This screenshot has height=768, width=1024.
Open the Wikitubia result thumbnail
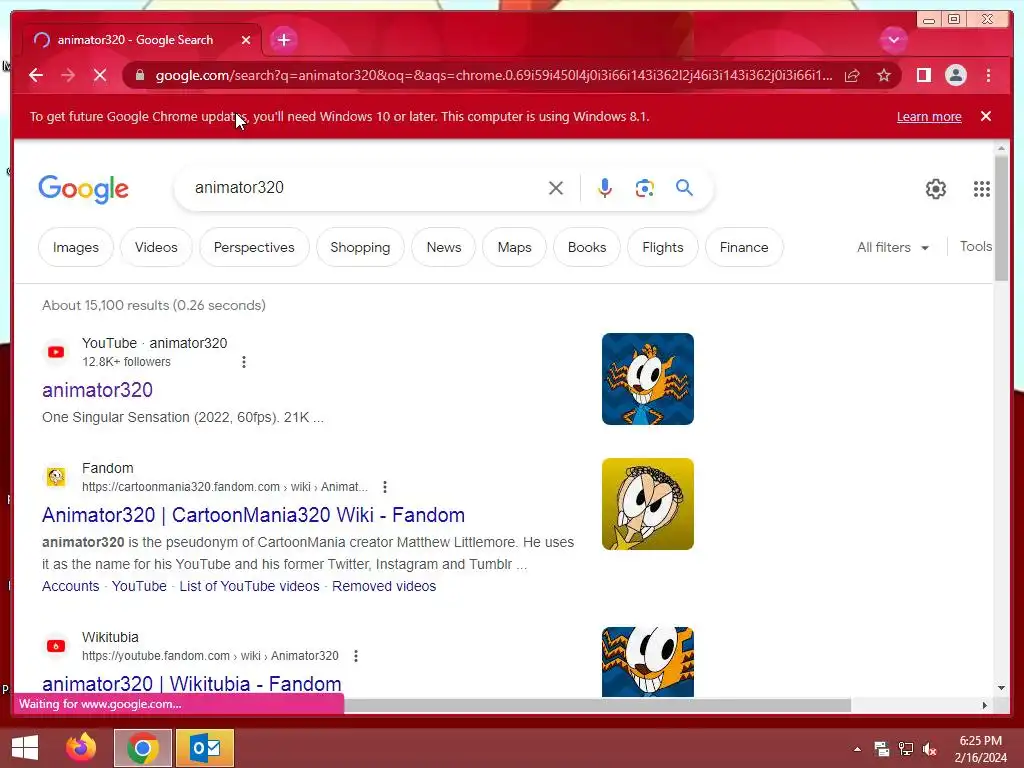tap(647, 662)
